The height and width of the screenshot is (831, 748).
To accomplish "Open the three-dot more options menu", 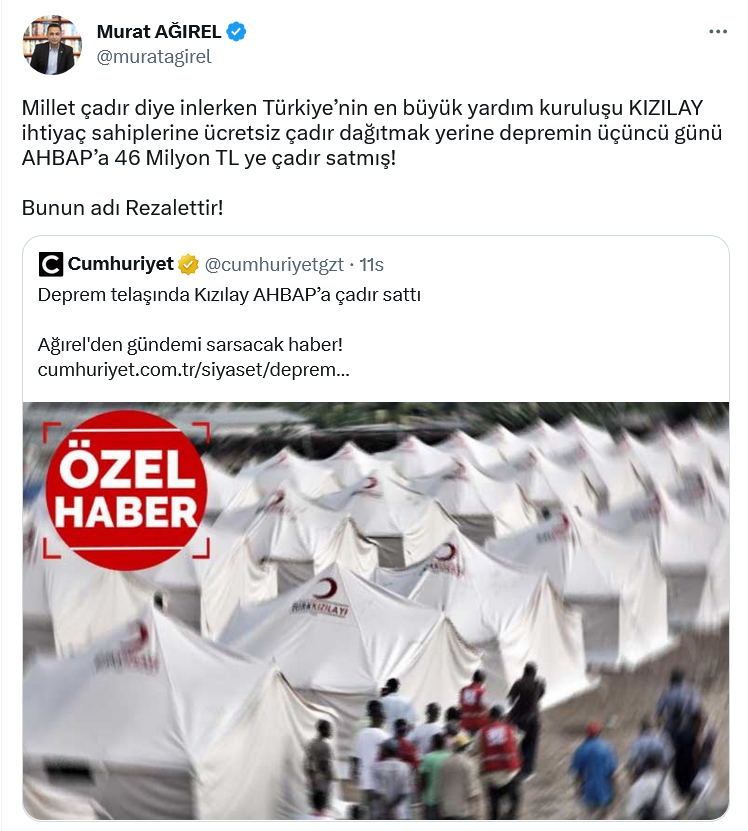I will pos(718,32).
